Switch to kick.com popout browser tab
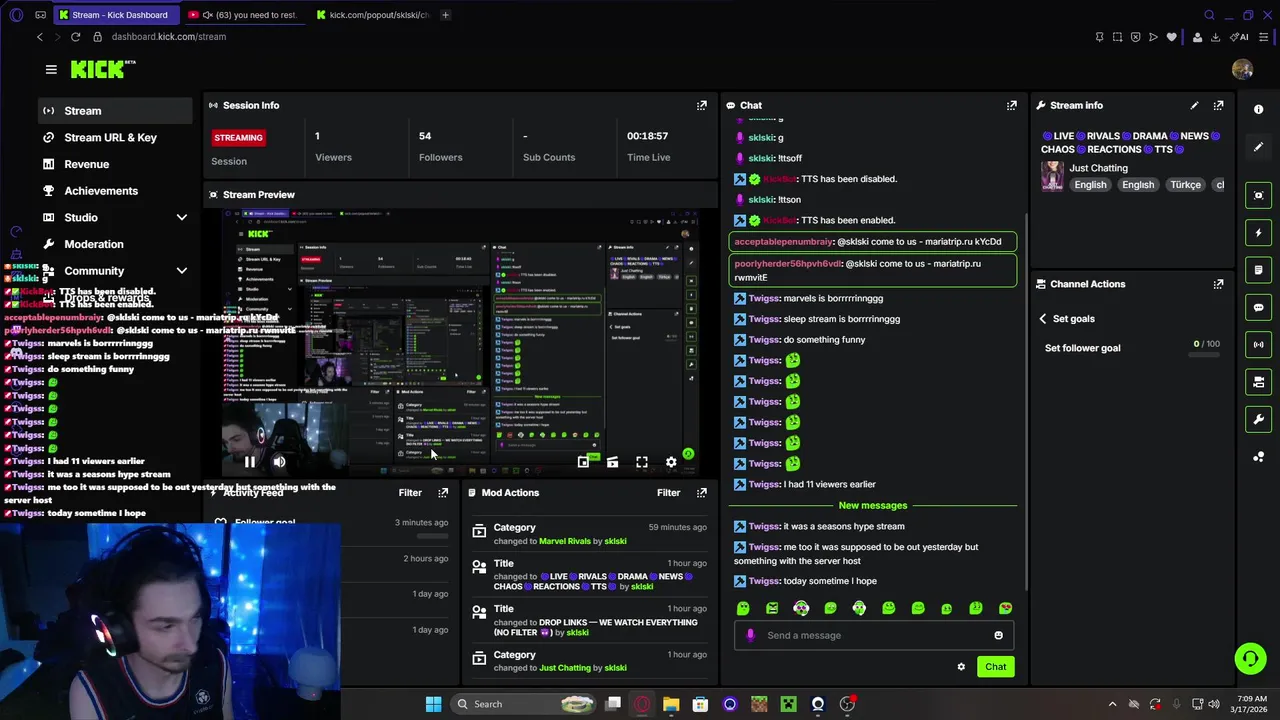This screenshot has height=720, width=1280. 372,15
